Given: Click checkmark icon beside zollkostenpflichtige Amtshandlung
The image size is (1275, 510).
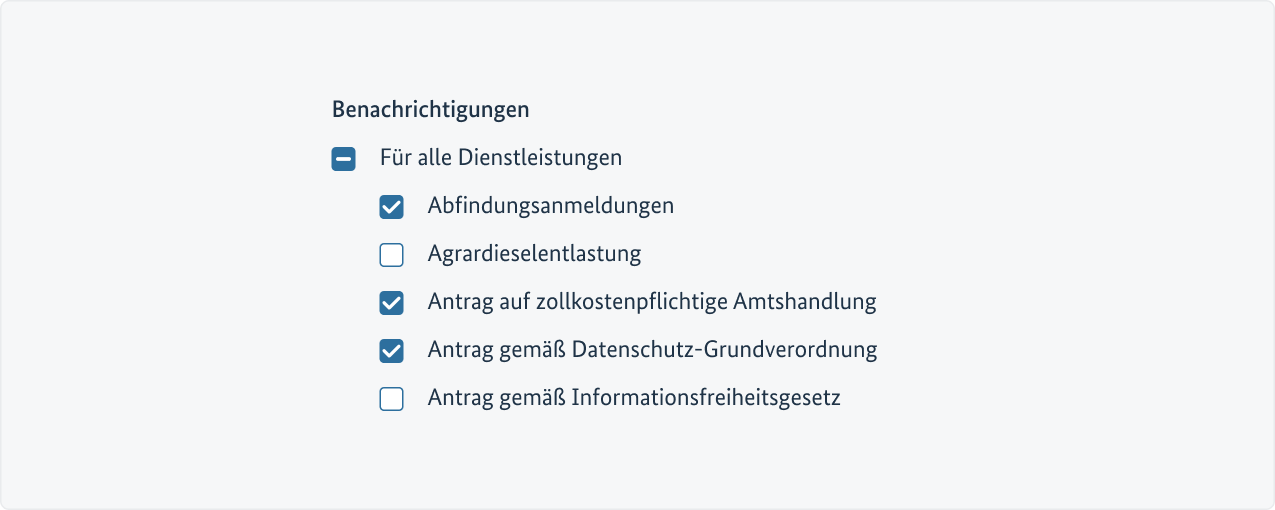Looking at the screenshot, I should (392, 303).
